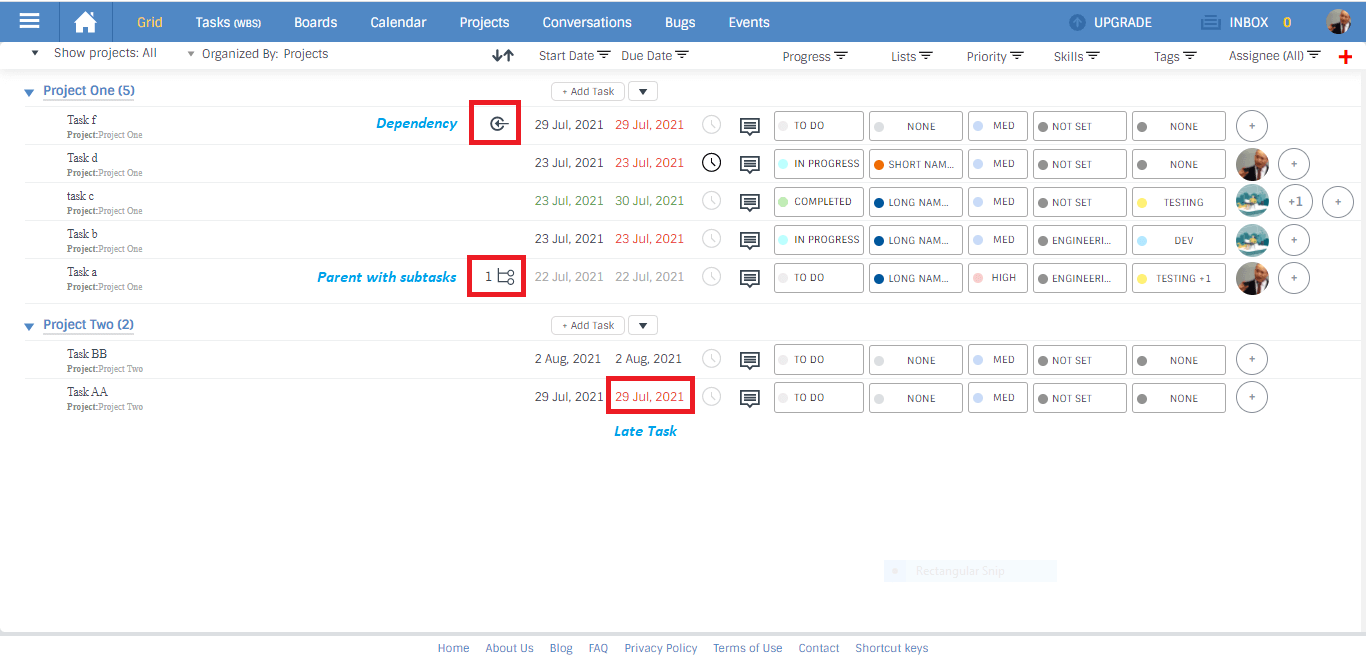The width and height of the screenshot is (1366, 658).
Task: Switch to the Boards tab
Action: click(x=316, y=22)
